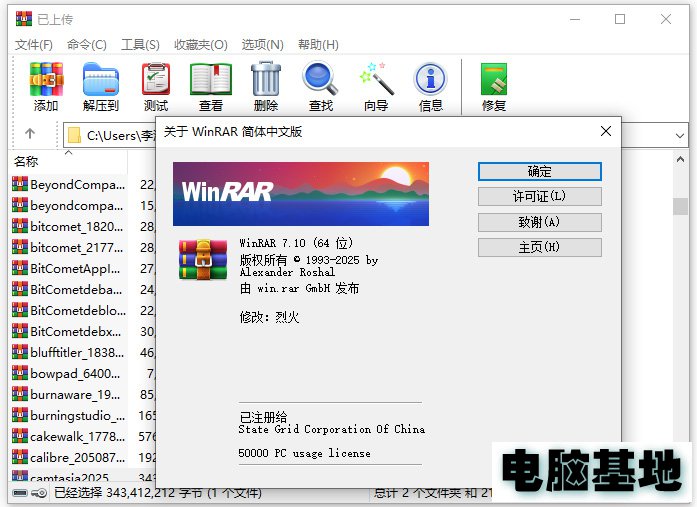Open the 收藏夹(O) menu

click(x=200, y=45)
